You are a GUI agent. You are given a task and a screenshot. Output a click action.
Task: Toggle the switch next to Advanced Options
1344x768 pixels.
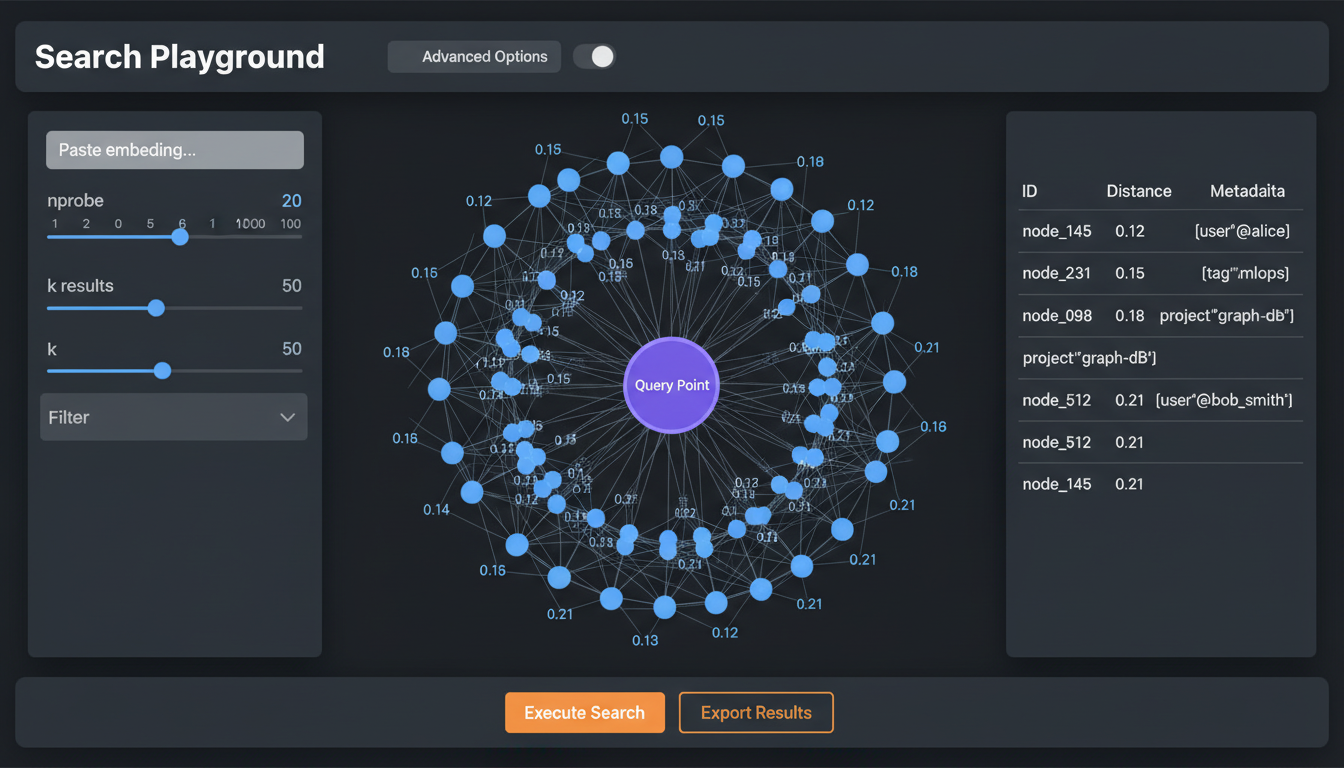click(x=593, y=56)
